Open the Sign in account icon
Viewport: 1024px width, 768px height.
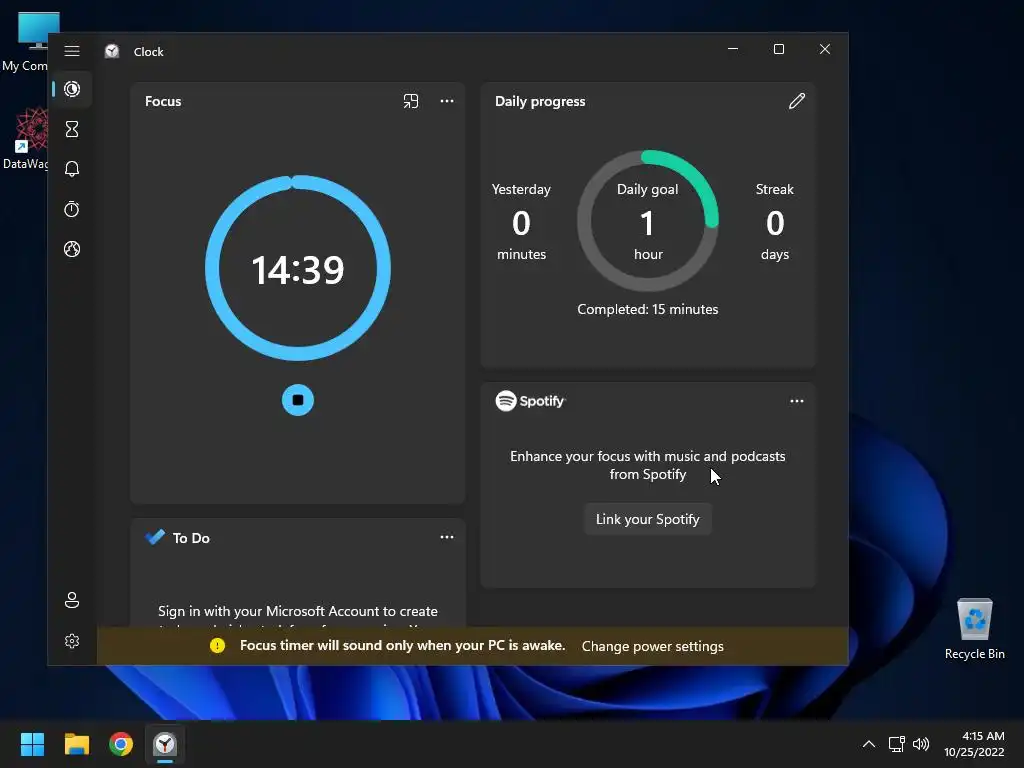click(72, 600)
